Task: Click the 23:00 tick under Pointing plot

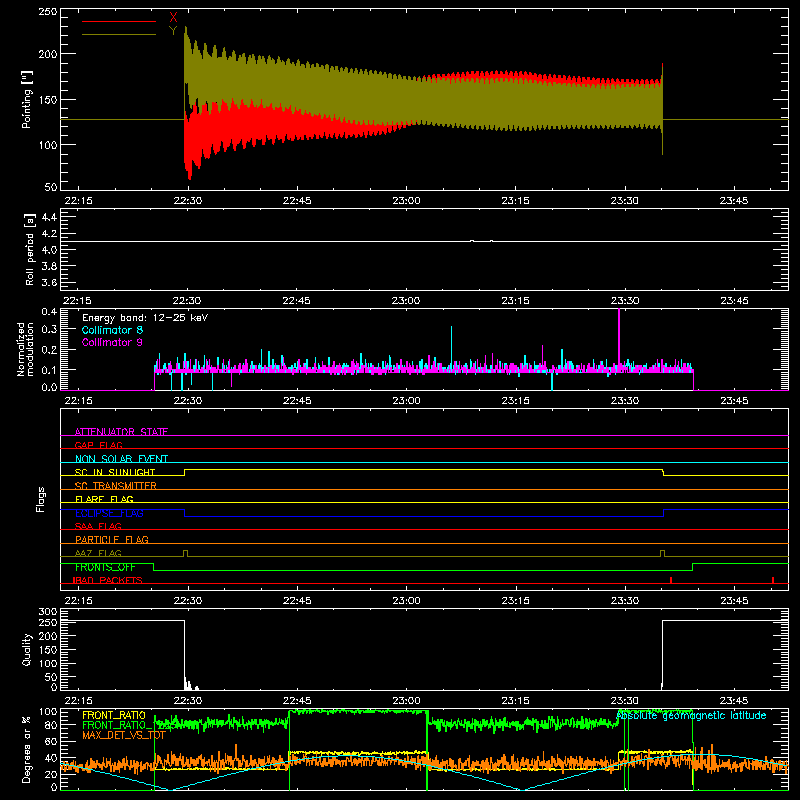Action: [406, 201]
